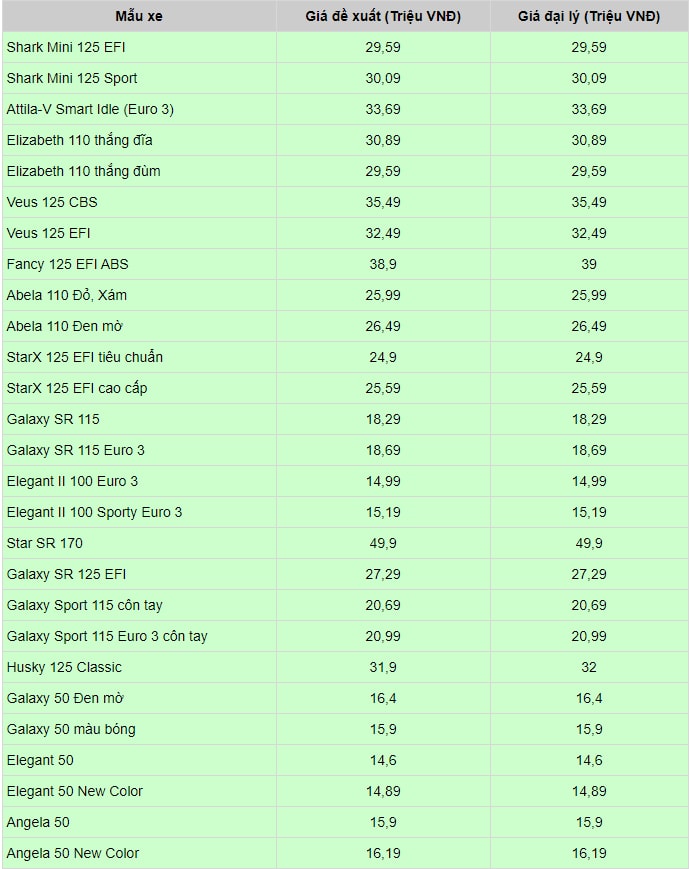Click Abela 110 Đen mờ model name

click(x=65, y=326)
